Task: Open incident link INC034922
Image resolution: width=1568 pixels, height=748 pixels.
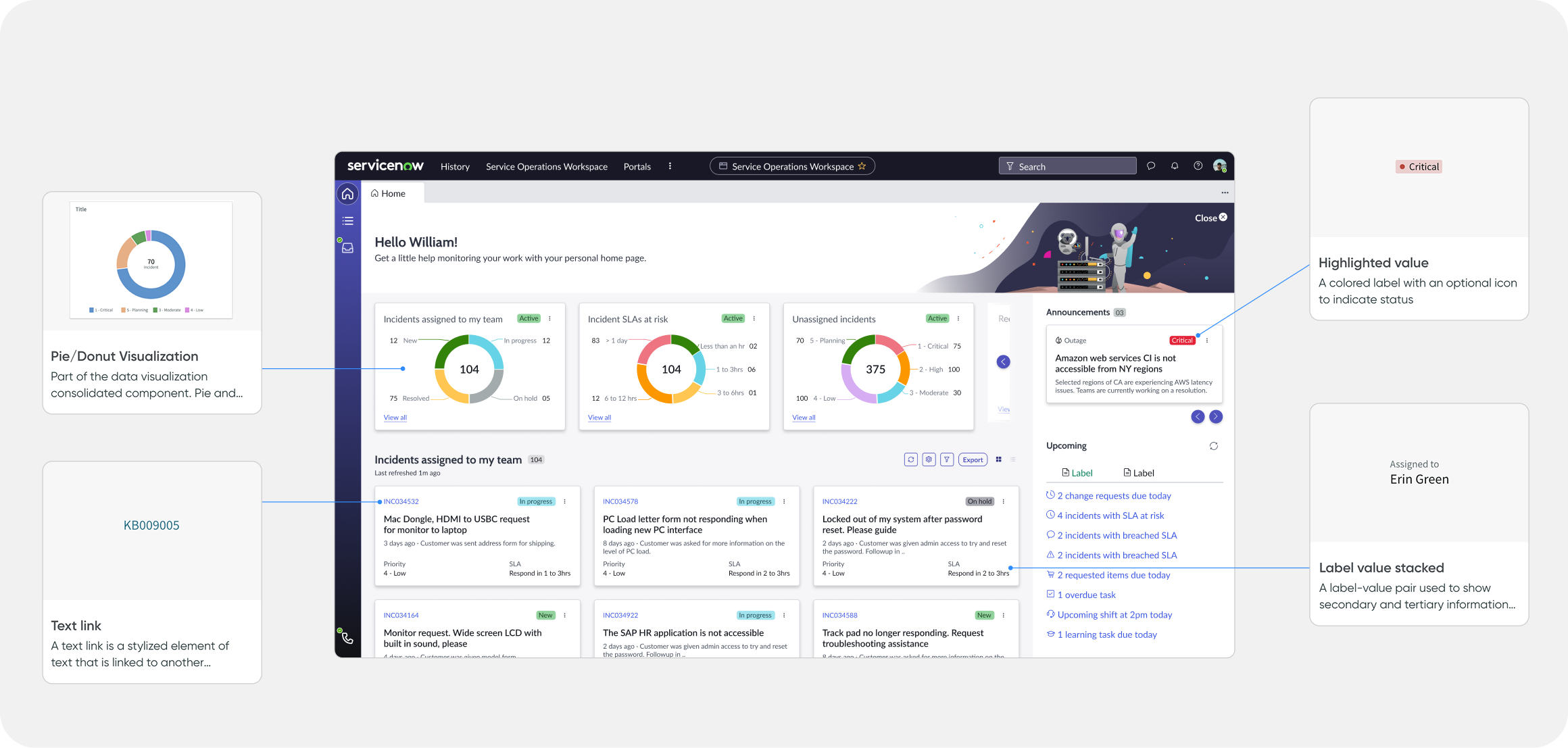Action: (x=620, y=616)
